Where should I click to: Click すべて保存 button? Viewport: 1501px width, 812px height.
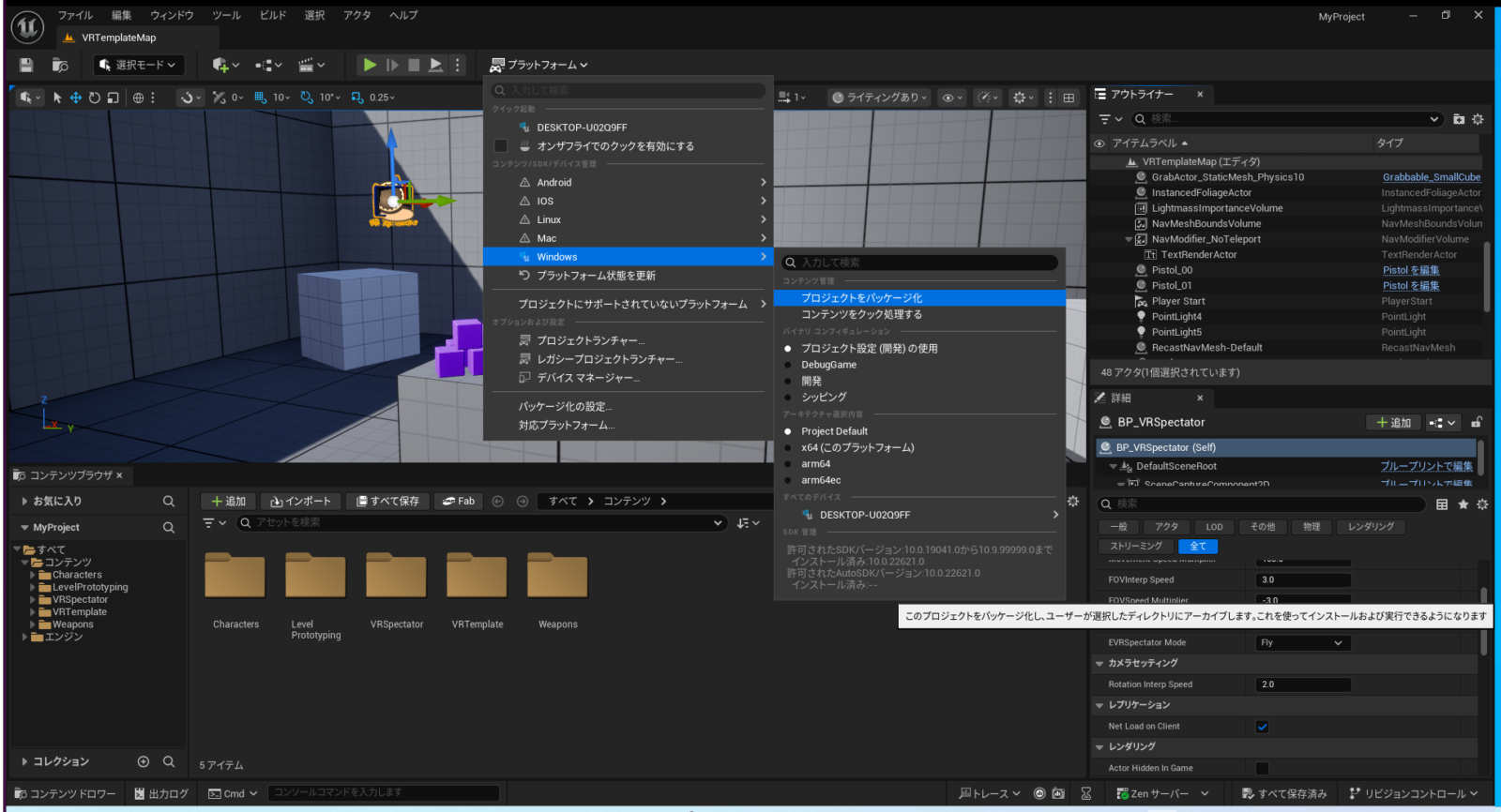pyautogui.click(x=387, y=502)
